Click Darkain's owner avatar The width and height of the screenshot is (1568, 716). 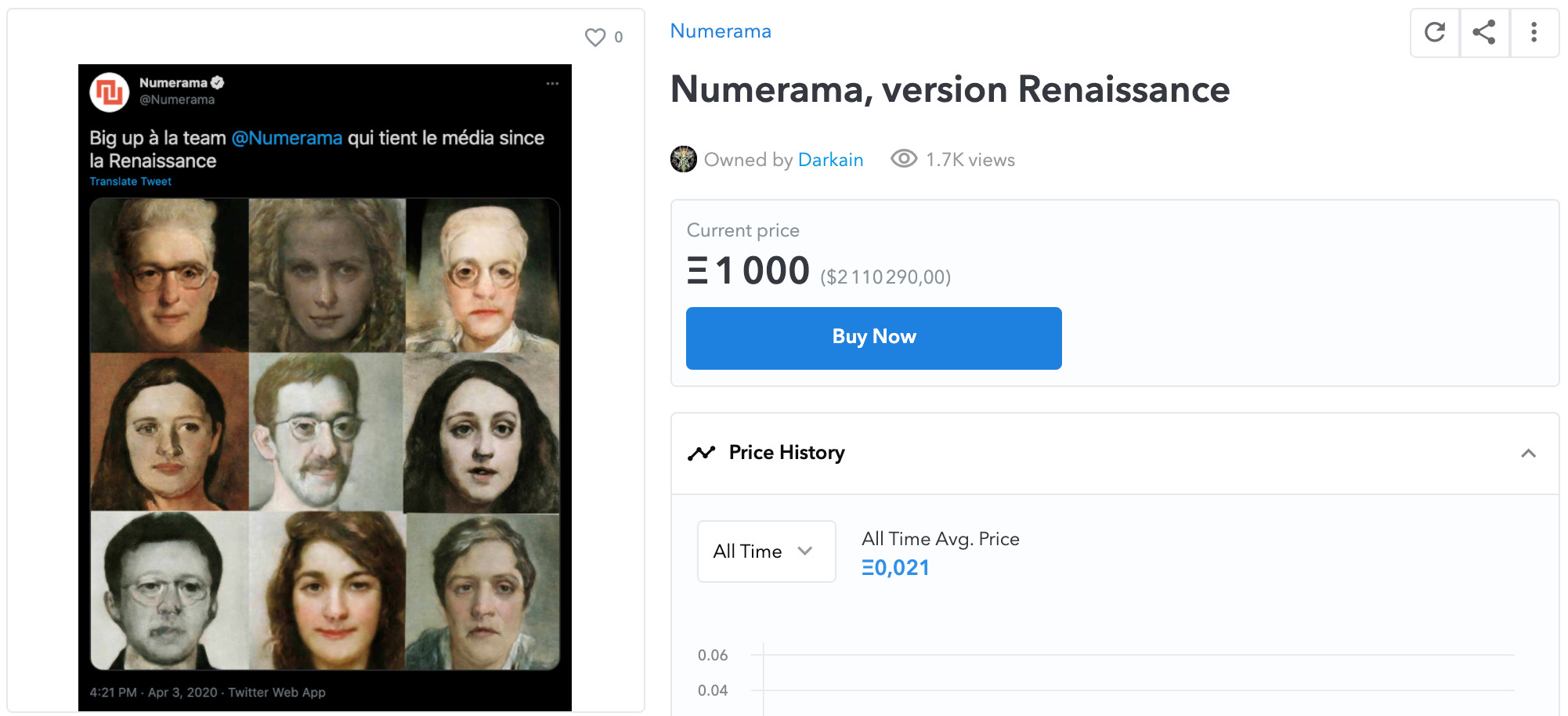tap(684, 159)
